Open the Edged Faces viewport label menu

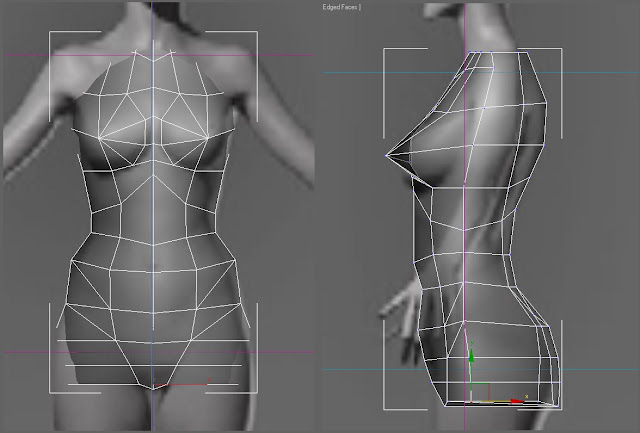(341, 7)
